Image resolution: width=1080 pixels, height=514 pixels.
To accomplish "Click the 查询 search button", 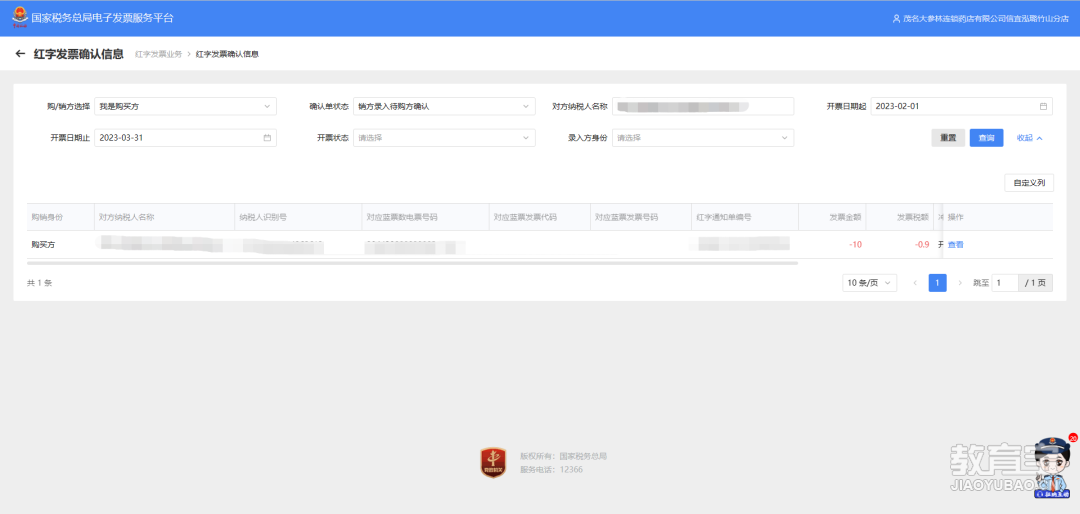I will click(x=986, y=138).
